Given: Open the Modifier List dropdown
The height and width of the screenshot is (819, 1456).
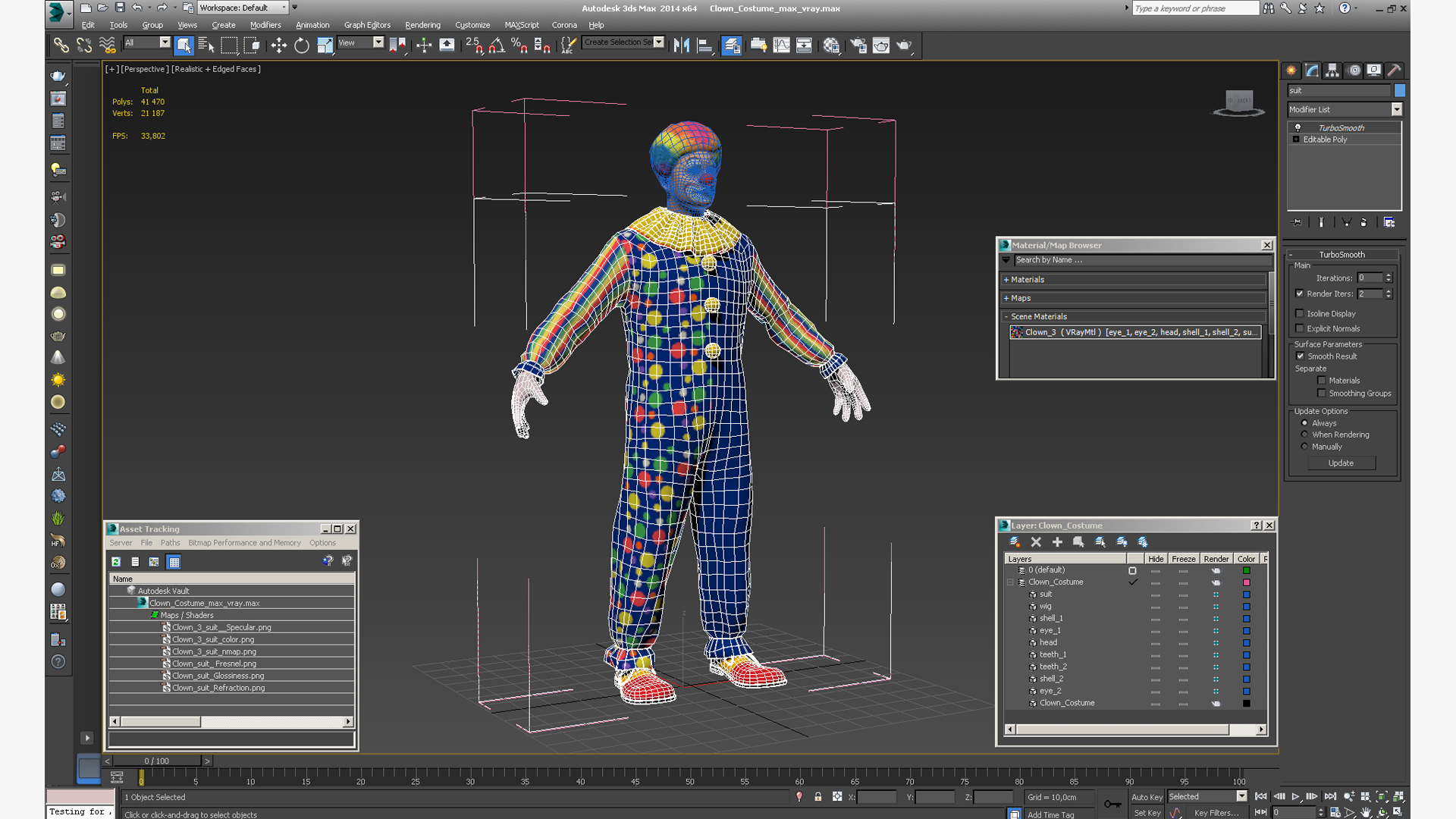Looking at the screenshot, I should (x=1396, y=110).
